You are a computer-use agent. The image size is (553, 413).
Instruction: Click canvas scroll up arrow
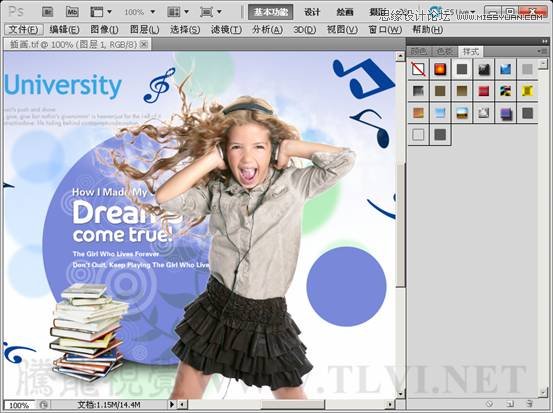[x=400, y=56]
